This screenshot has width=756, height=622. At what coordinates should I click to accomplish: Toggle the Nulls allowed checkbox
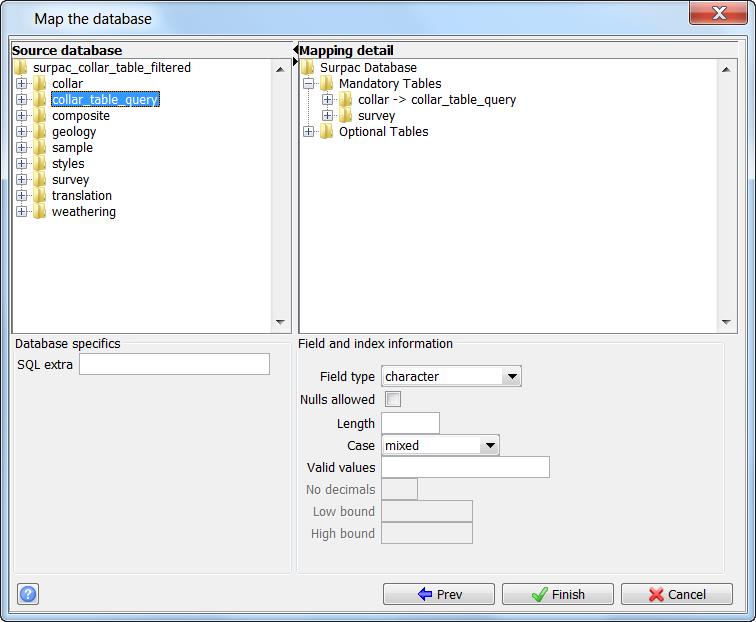point(393,399)
